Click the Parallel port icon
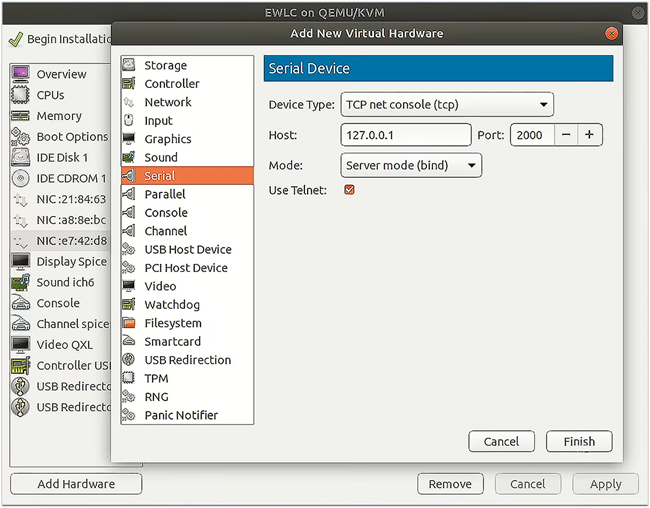This screenshot has width=650, height=508. click(129, 194)
